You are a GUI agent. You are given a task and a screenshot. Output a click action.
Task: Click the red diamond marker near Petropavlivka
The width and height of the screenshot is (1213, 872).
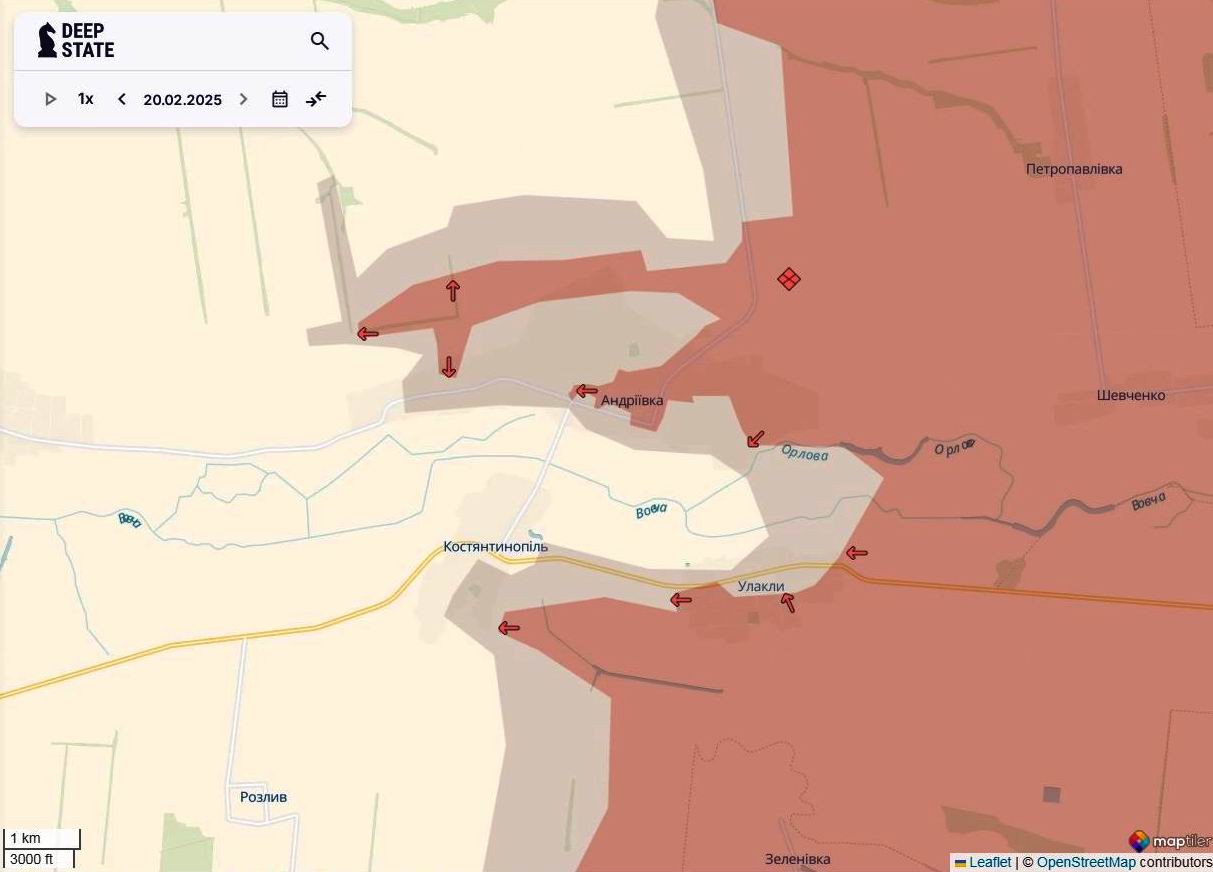(x=788, y=280)
